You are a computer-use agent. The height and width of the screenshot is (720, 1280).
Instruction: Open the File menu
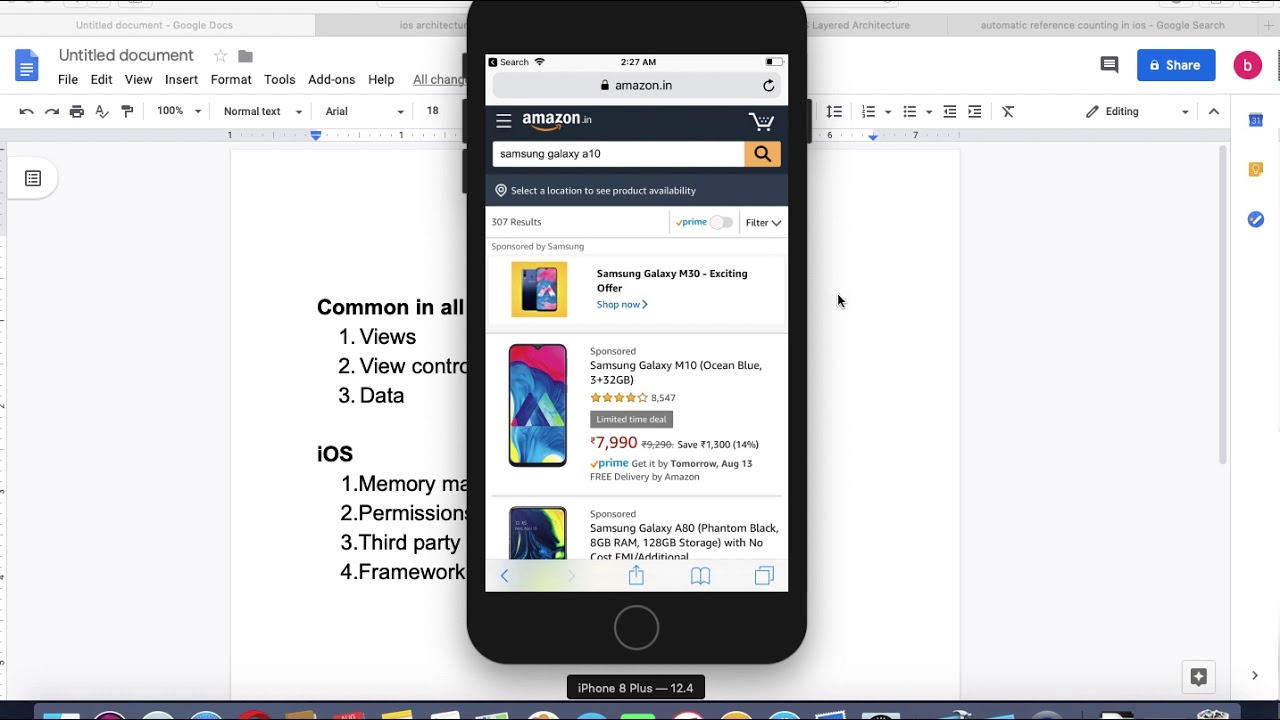point(68,80)
